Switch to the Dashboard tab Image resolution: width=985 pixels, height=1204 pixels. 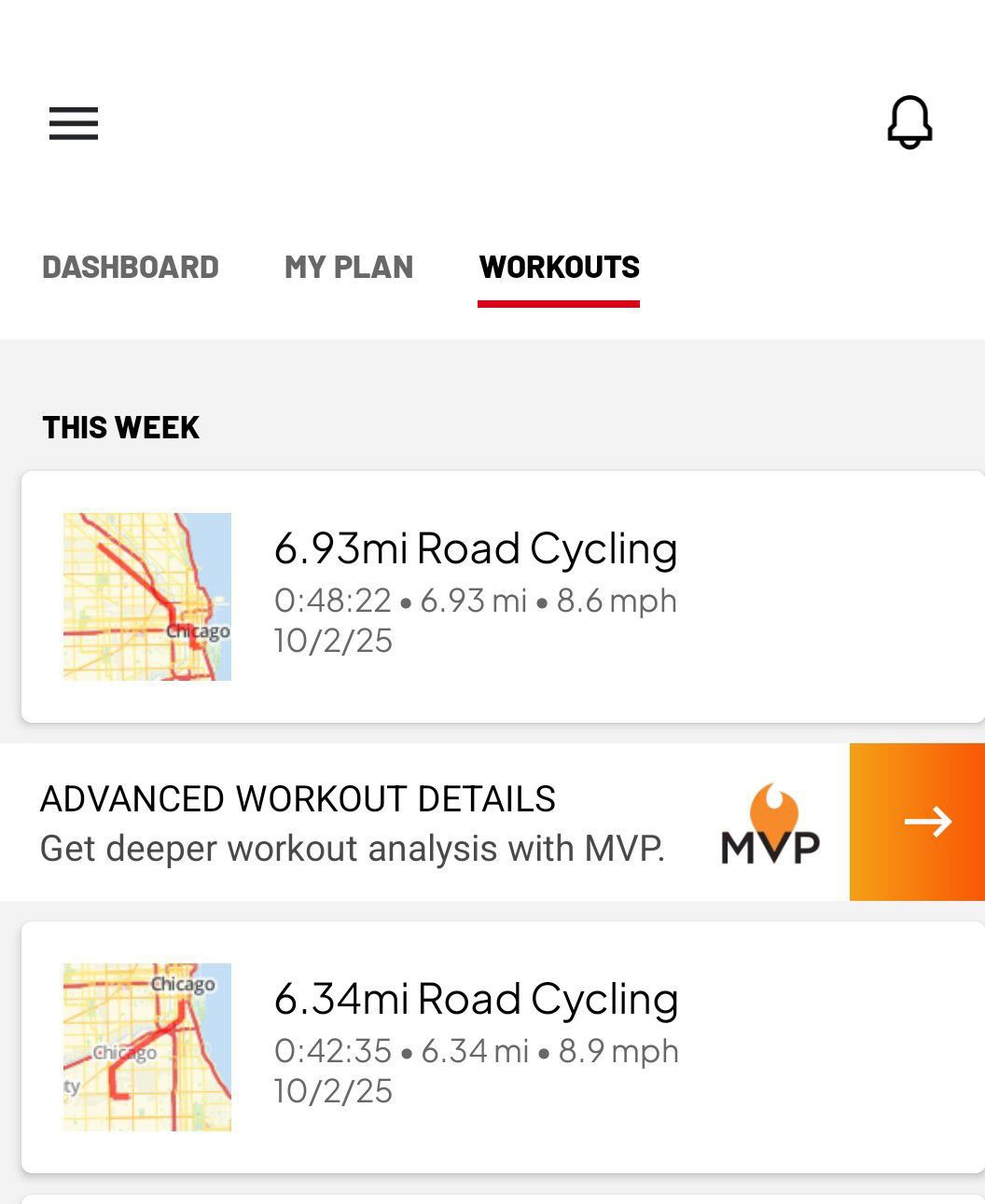[131, 268]
